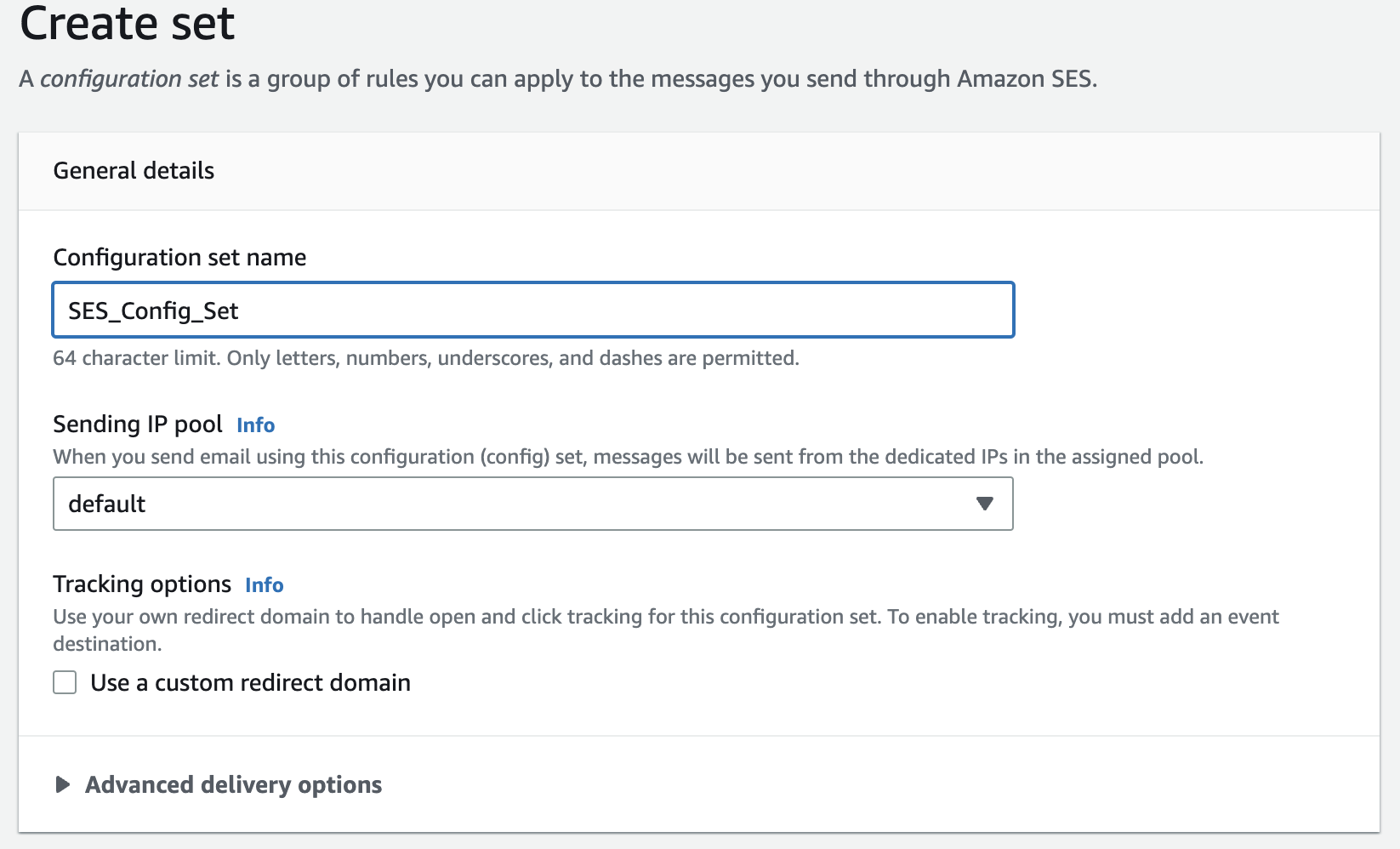Enable the Use a custom redirect domain checkbox
The image size is (1400, 849).
coord(64,681)
